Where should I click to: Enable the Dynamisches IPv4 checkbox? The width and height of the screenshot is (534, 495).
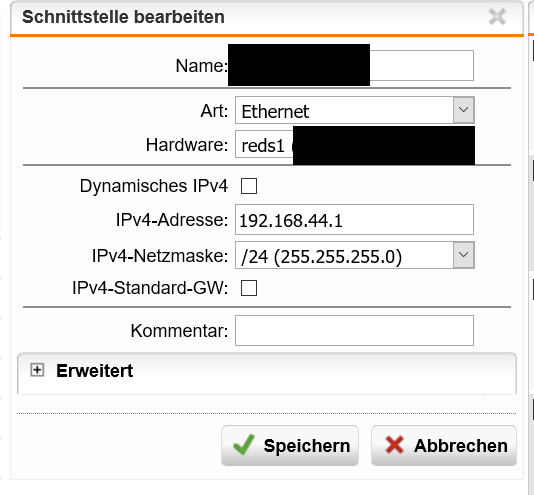249,186
